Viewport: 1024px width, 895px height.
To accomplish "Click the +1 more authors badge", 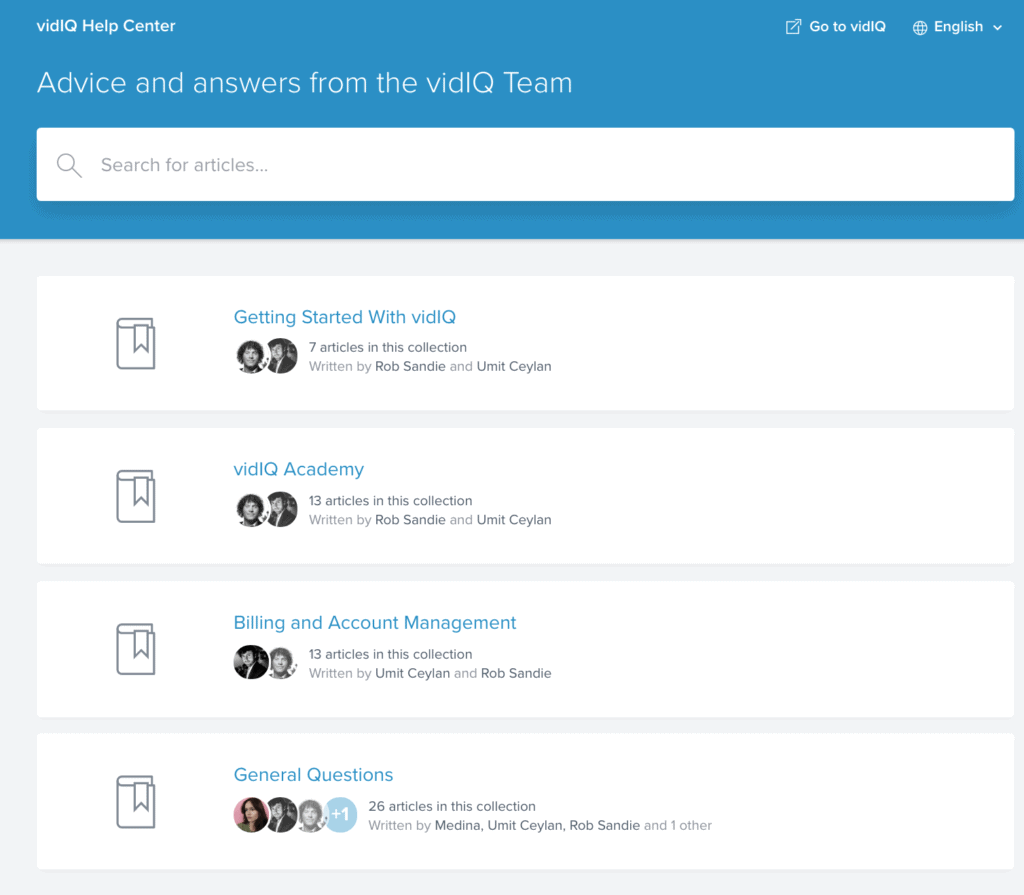I will 341,815.
